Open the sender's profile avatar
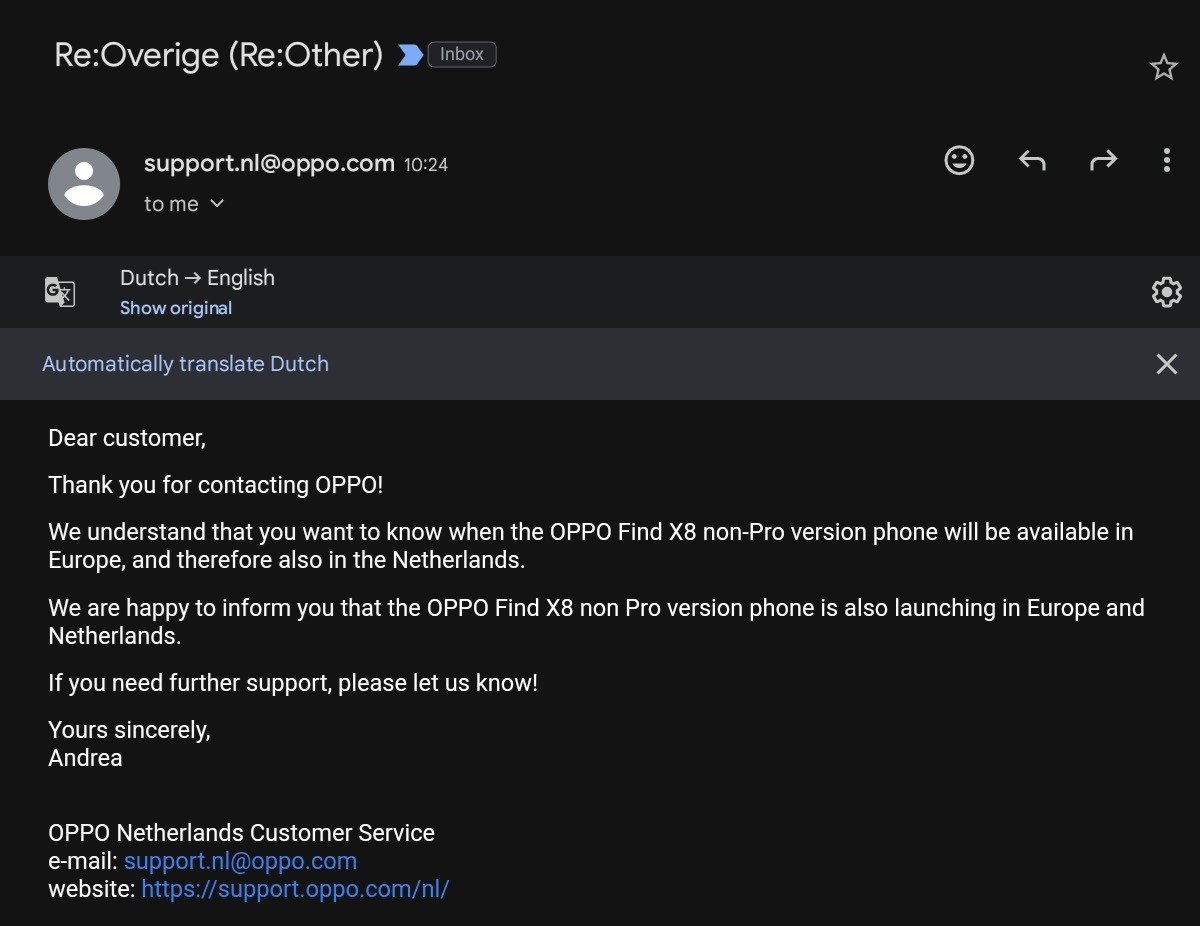 [x=84, y=184]
